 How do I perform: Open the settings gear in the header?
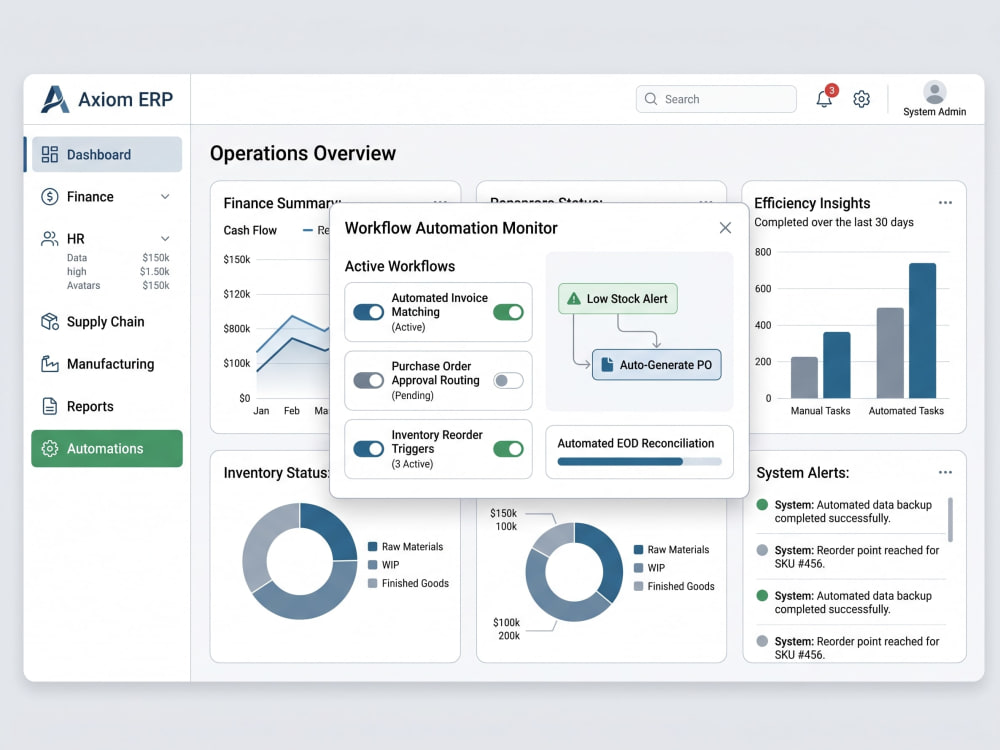tap(862, 99)
